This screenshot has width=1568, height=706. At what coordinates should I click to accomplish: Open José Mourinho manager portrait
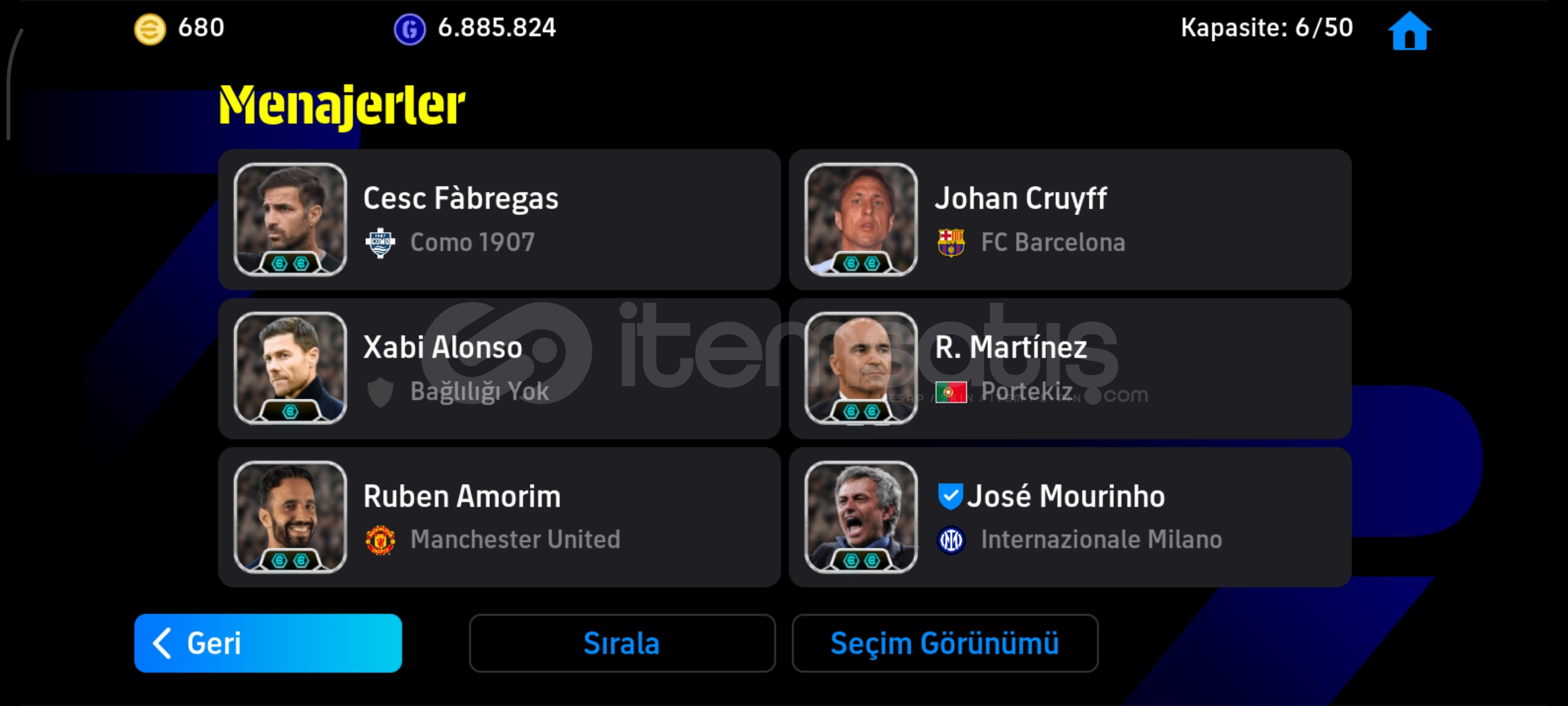(861, 517)
